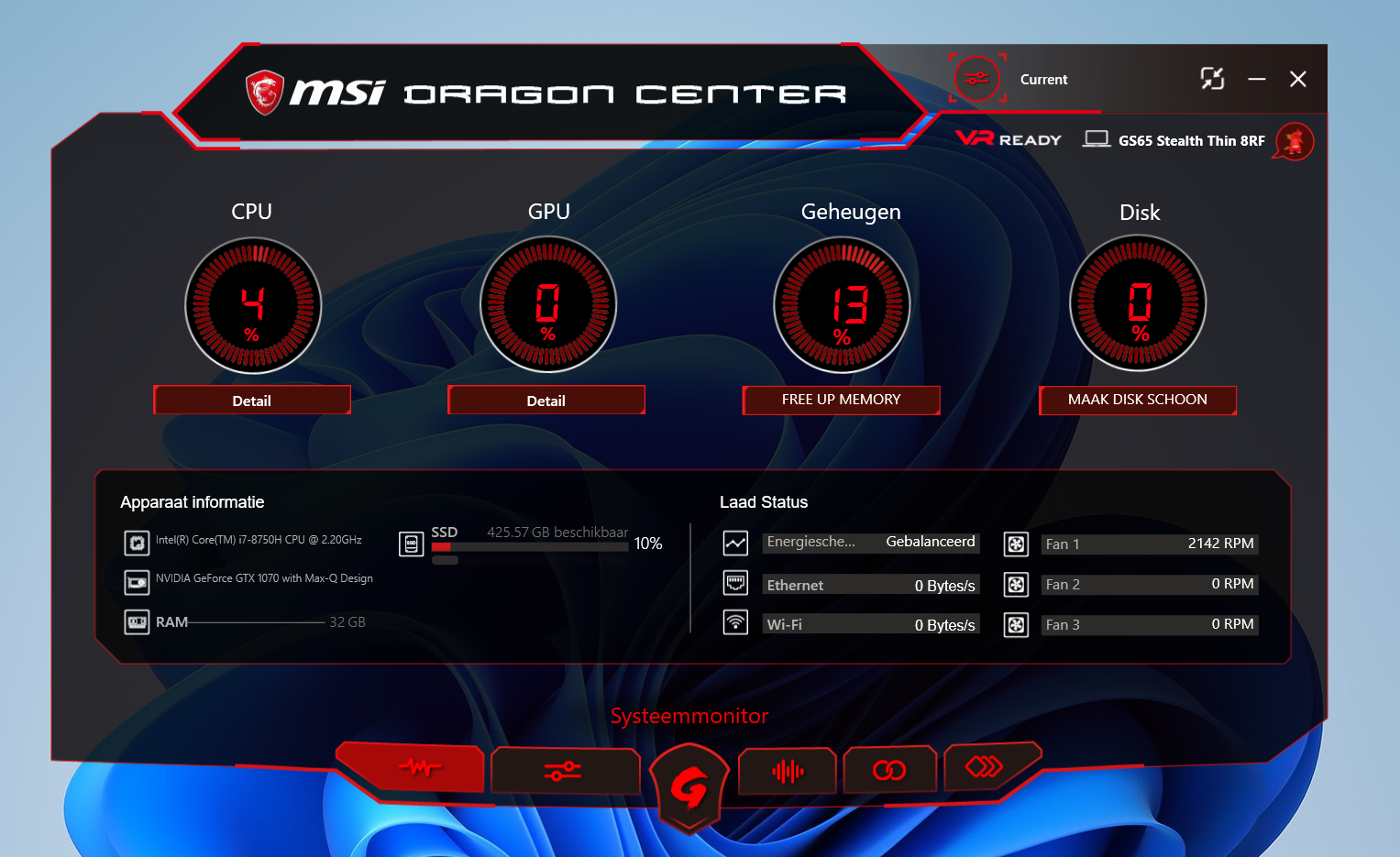Screen dimensions: 1400x857
Task: Click the VR READY logo
Action: 1009,139
